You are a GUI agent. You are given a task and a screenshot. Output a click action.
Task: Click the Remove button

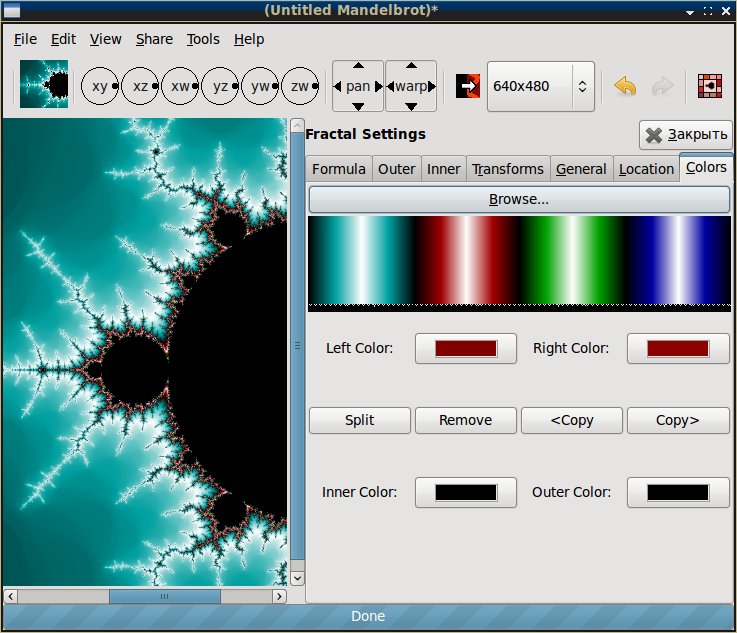click(466, 420)
